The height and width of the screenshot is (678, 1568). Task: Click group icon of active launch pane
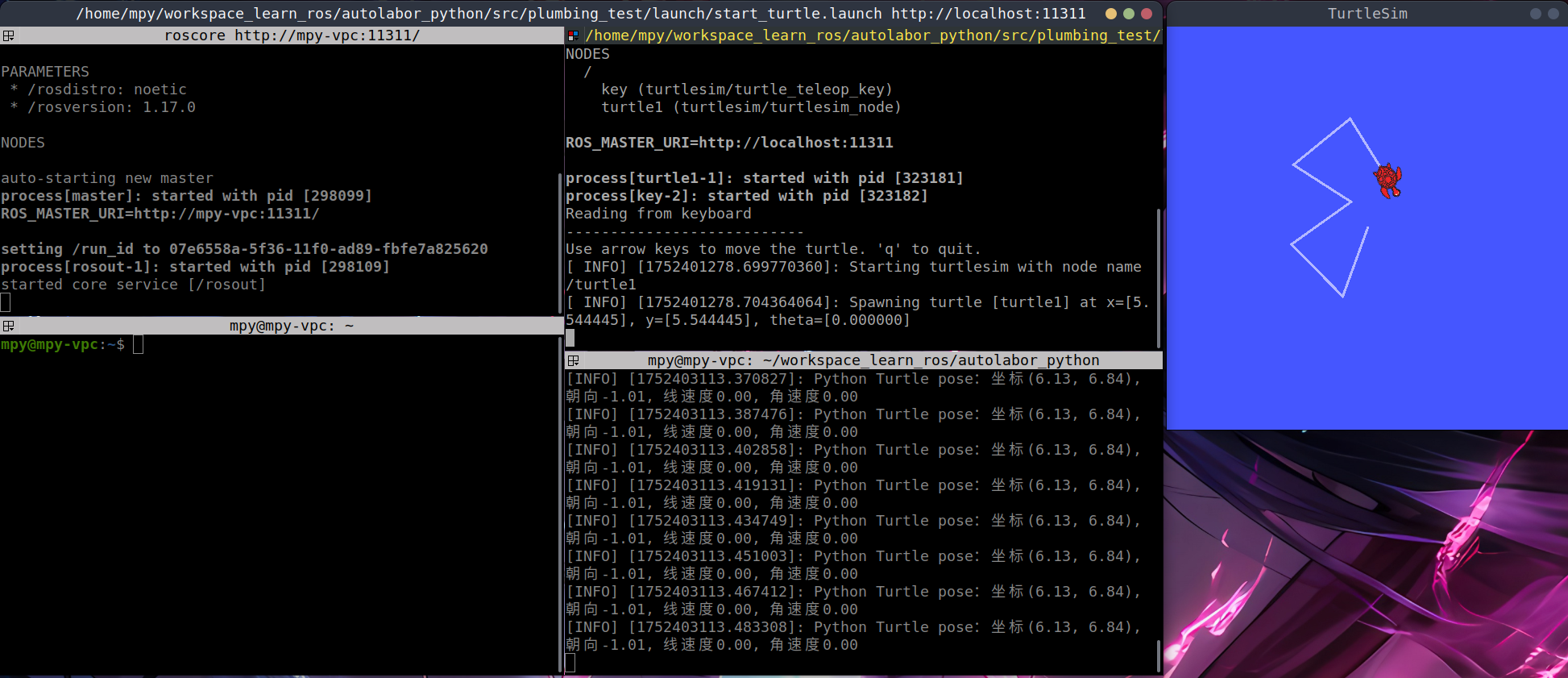pos(573,35)
